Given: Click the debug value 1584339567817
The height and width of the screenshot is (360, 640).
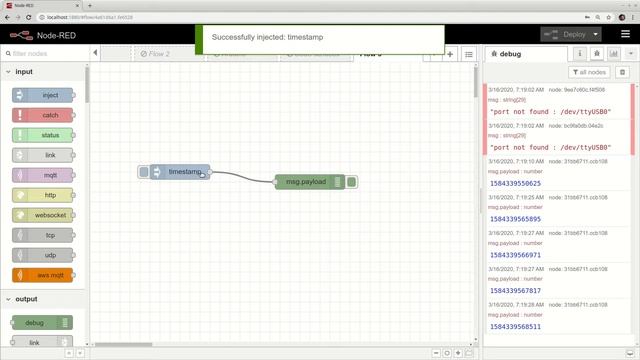Looking at the screenshot, I should 516,291.
